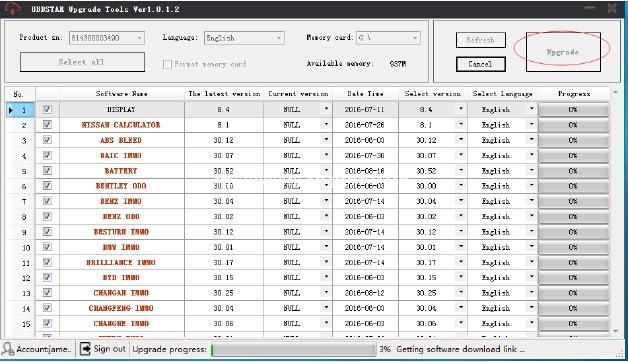Open Select language dropdown for BATTERY row

pyautogui.click(x=531, y=171)
